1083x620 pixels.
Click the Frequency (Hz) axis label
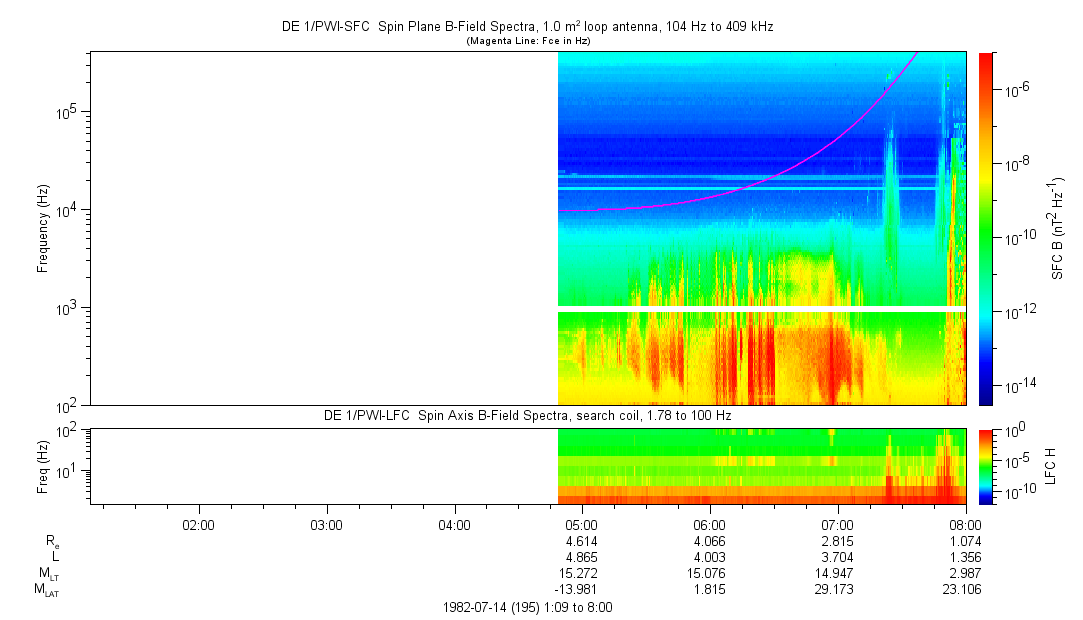43,228
